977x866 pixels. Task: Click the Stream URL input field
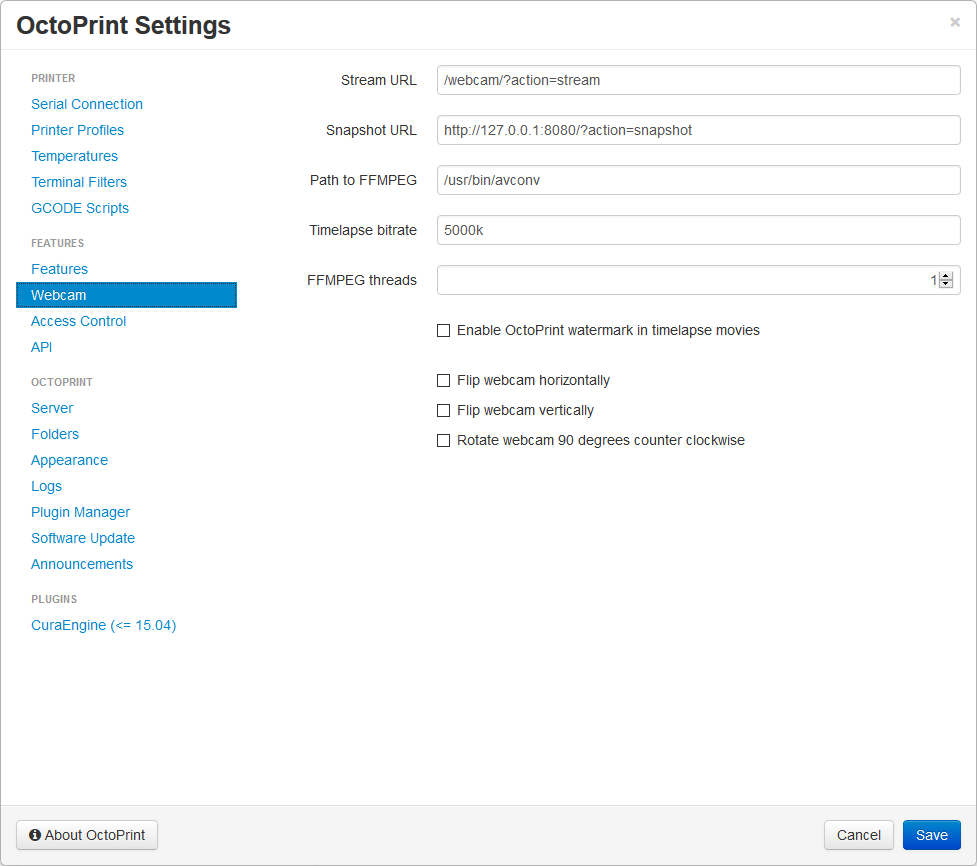click(x=698, y=80)
